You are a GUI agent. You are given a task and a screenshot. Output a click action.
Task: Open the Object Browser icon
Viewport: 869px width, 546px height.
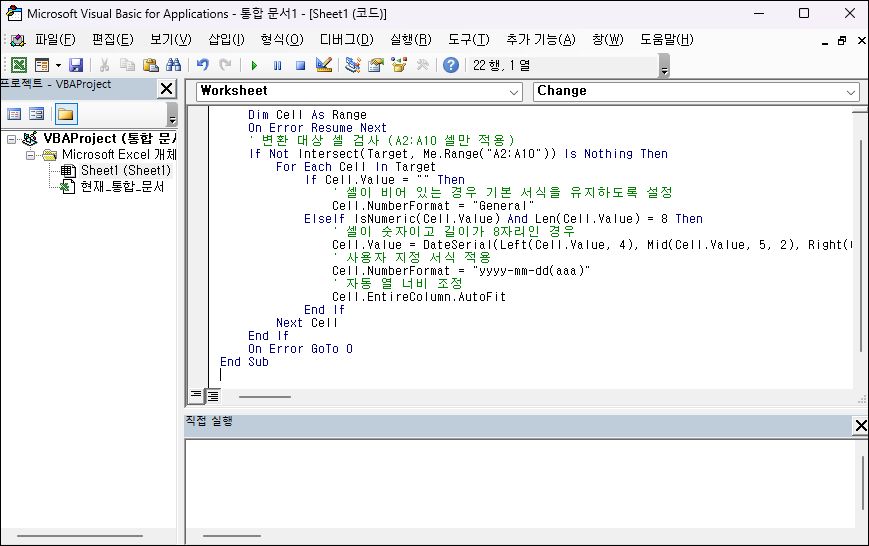click(x=399, y=65)
